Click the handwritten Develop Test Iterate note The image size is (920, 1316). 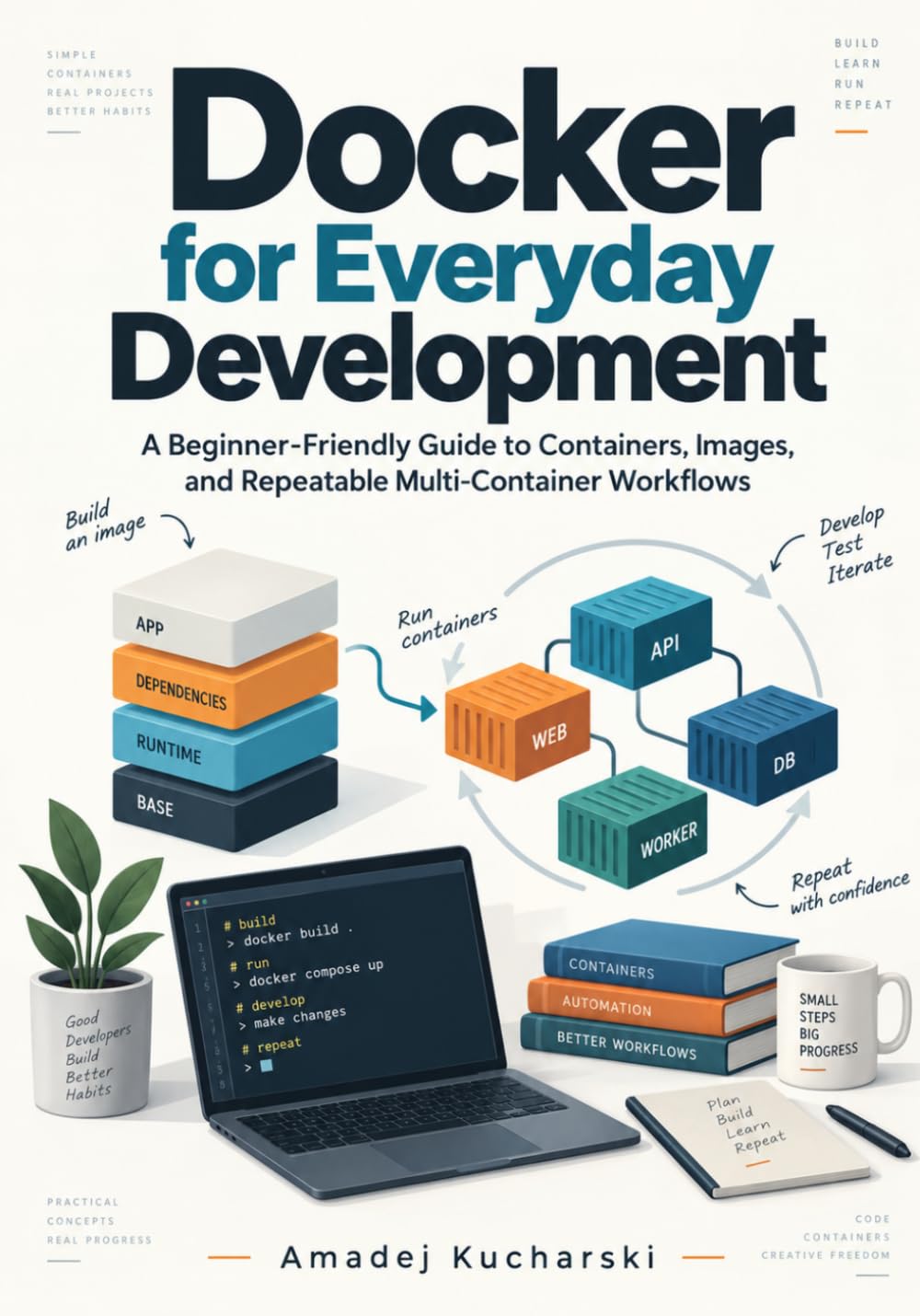click(x=857, y=545)
